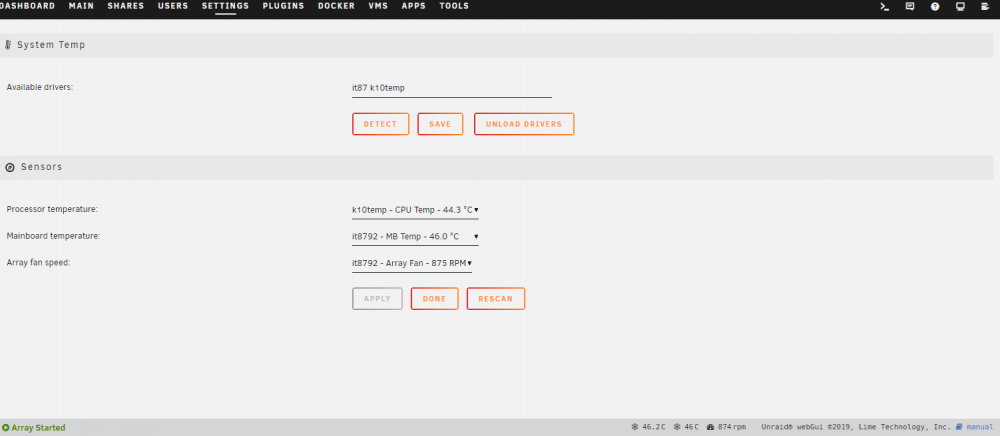Open the Apps menu
This screenshot has width=1000, height=436.
413,6
